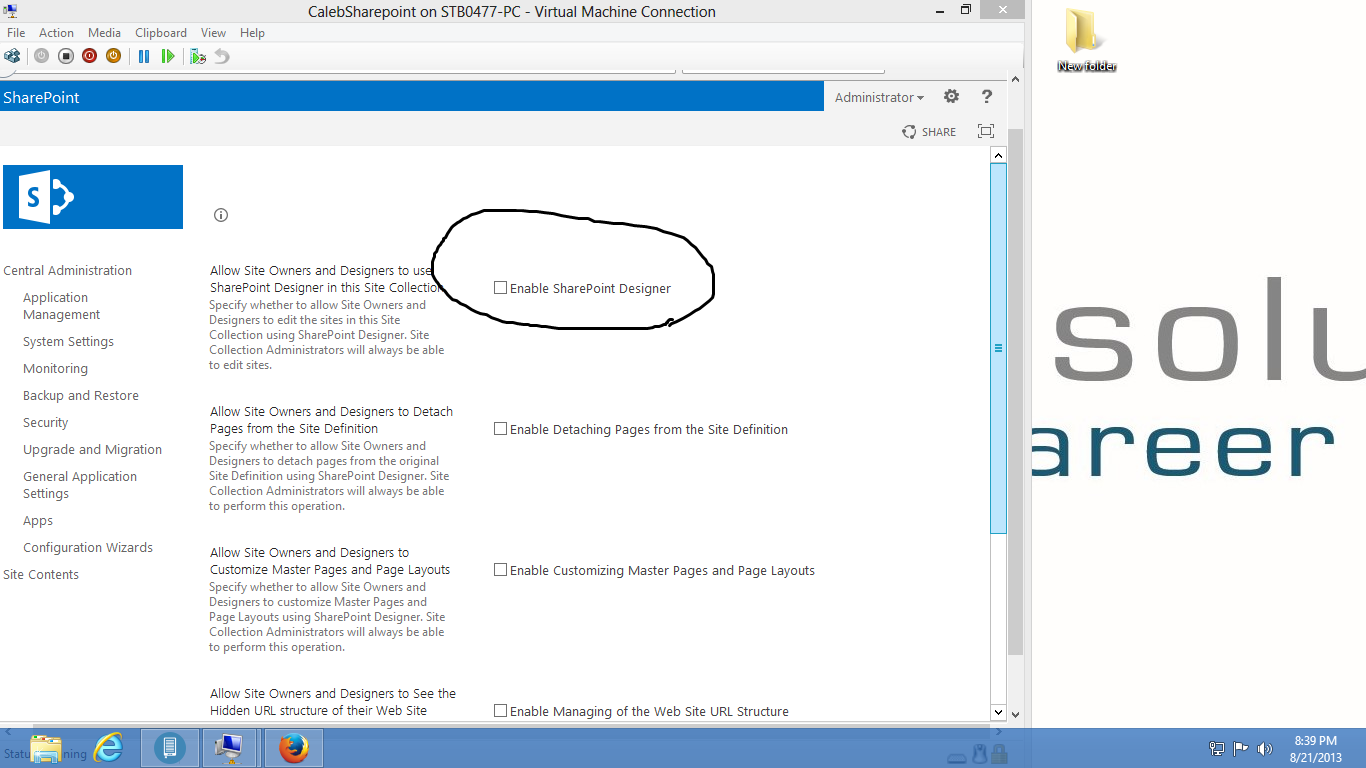Open Security in sidebar
Screen dimensions: 1366x768
tap(46, 423)
